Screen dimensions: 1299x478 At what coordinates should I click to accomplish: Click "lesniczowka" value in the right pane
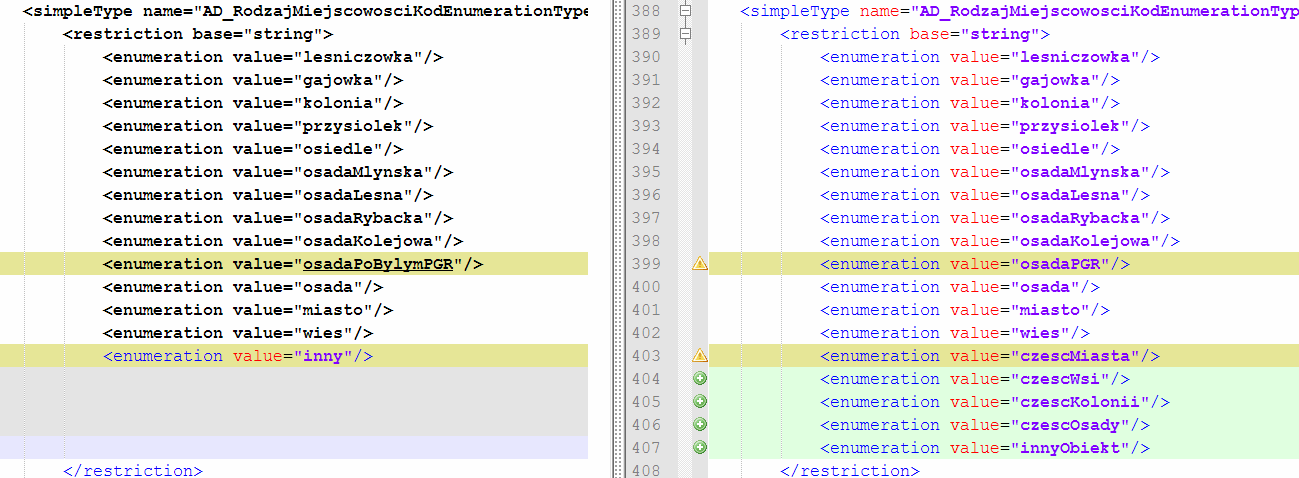(x=1074, y=57)
